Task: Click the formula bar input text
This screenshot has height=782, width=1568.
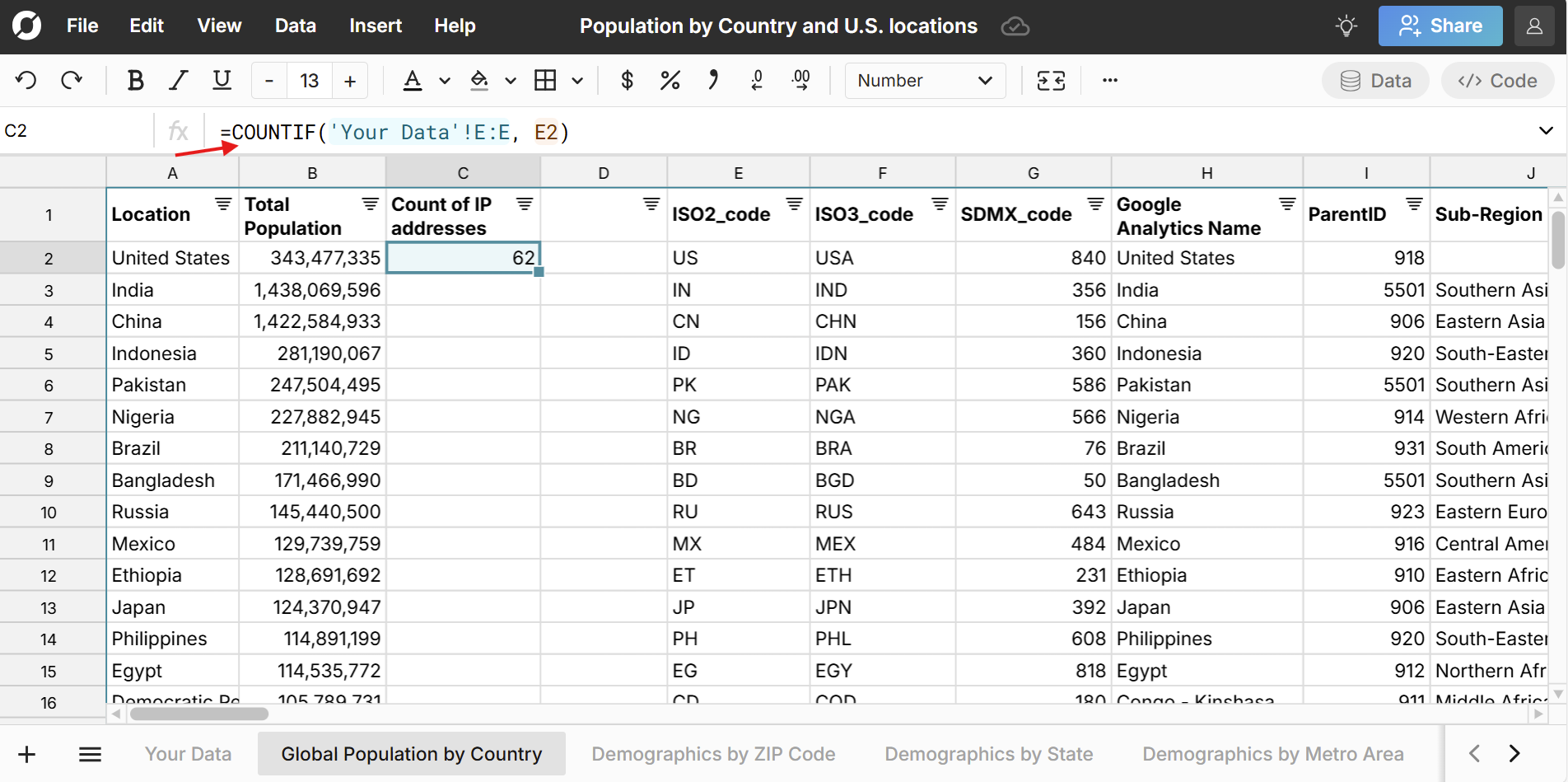Action: pyautogui.click(x=395, y=132)
